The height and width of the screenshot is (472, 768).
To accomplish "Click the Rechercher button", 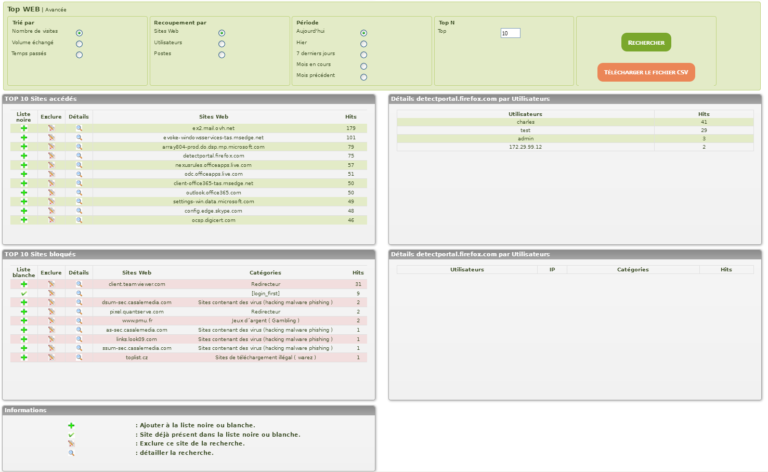I will pyautogui.click(x=646, y=42).
